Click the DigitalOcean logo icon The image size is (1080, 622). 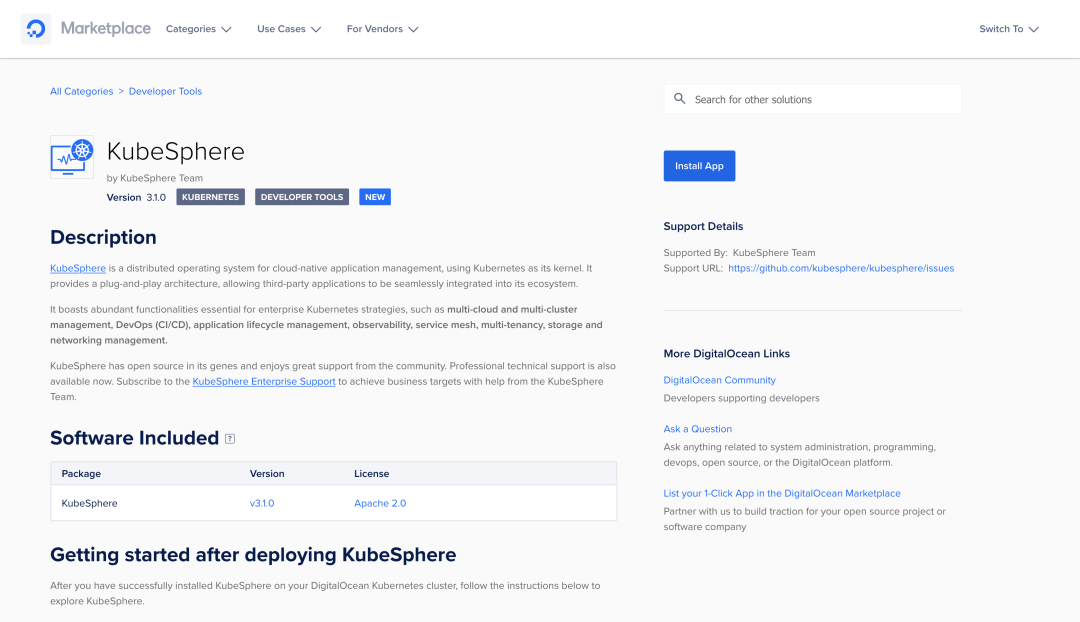pyautogui.click(x=36, y=29)
